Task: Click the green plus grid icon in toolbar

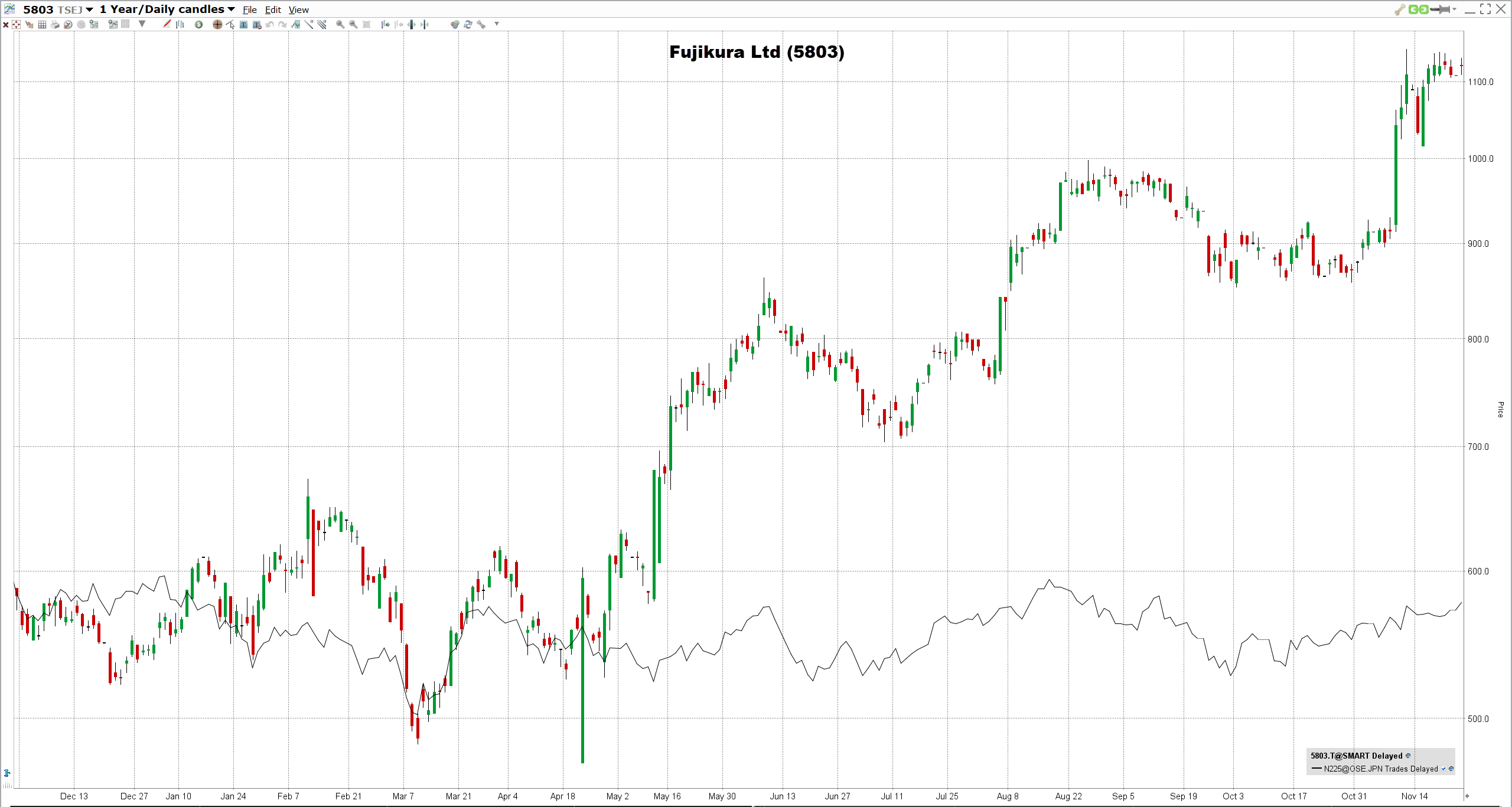Action: tap(93, 24)
